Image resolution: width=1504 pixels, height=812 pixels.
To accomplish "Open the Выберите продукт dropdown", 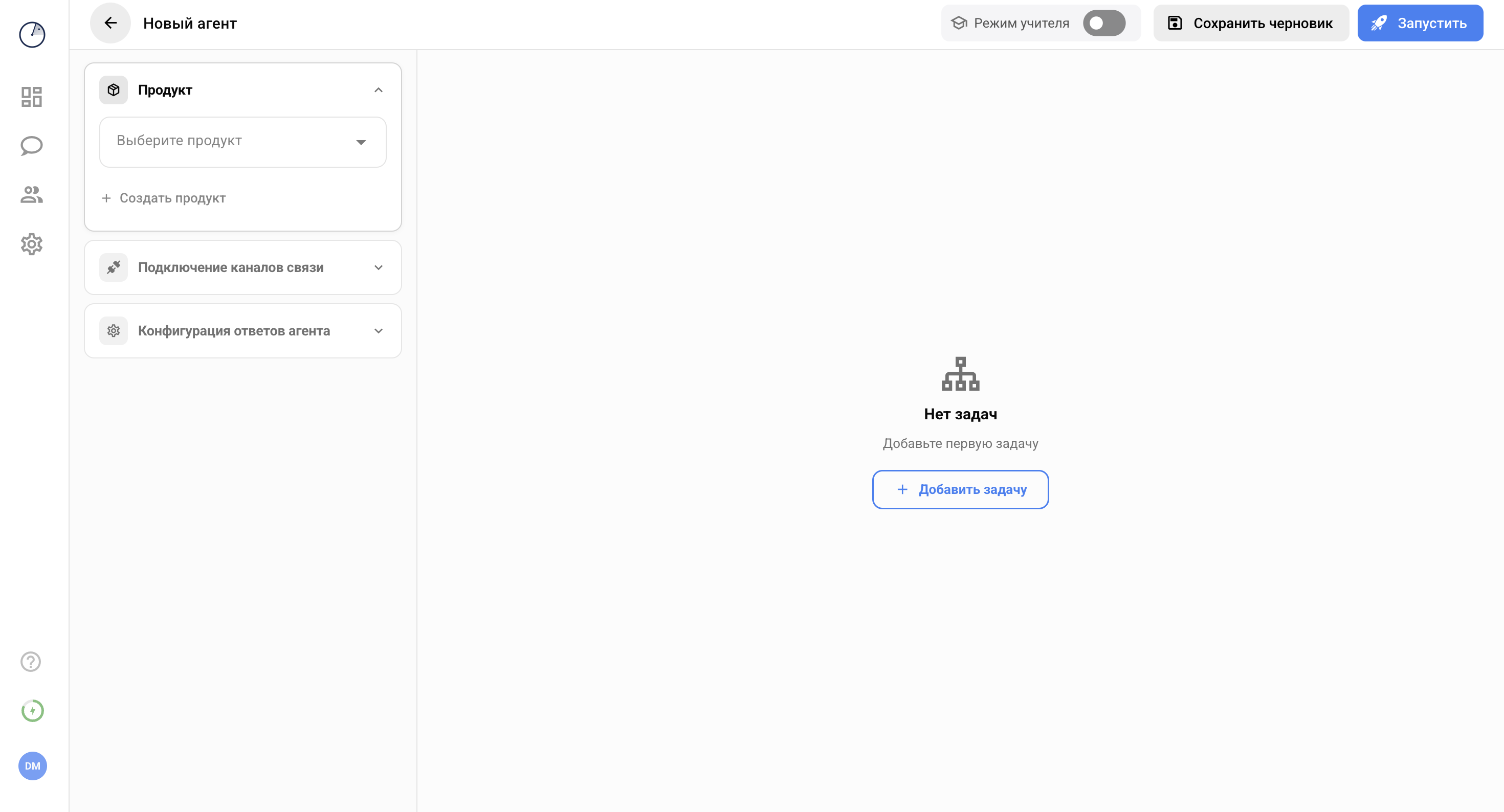I will point(242,142).
